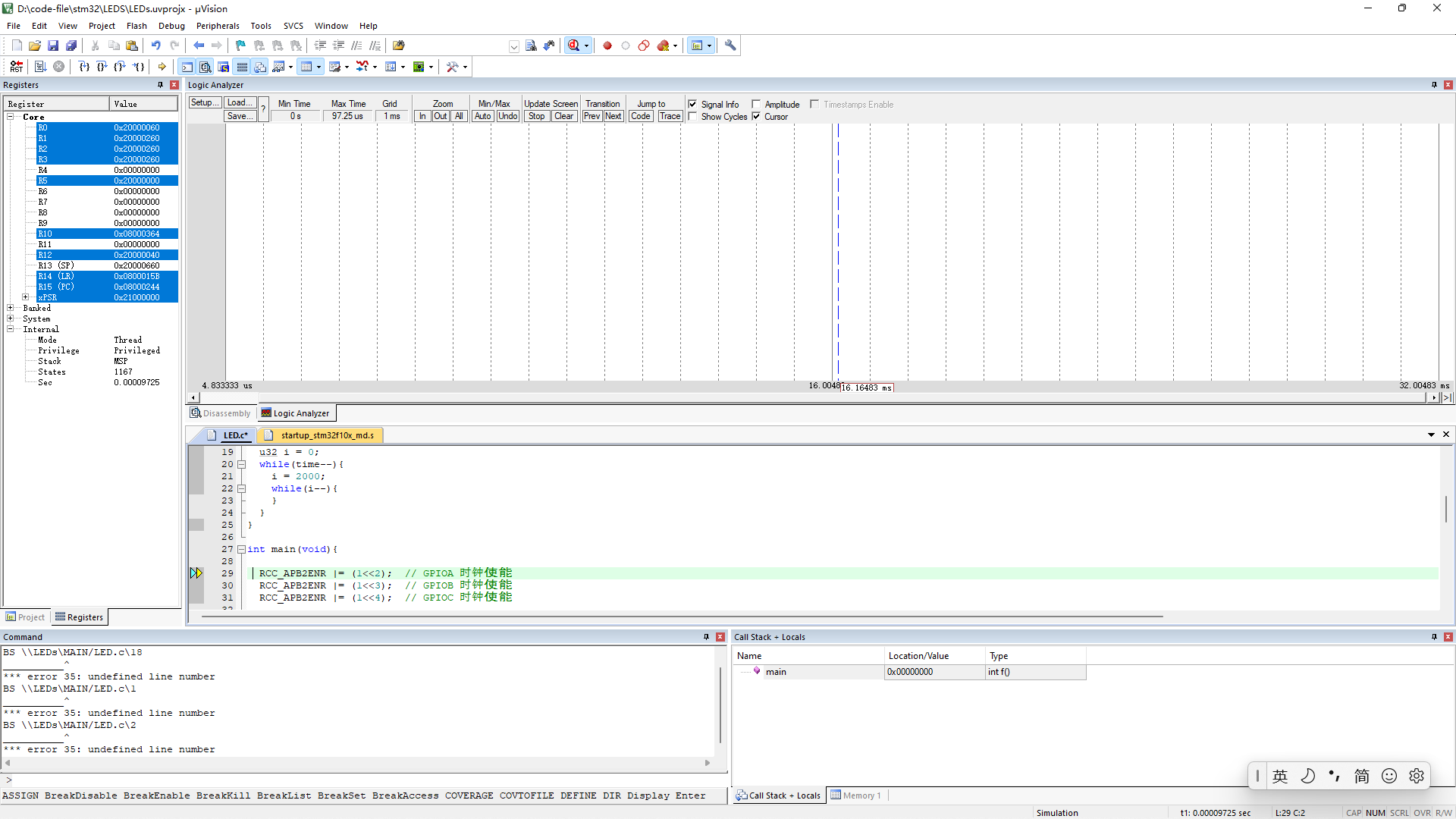Run the program with the yellow Run arrow
Image resolution: width=1456 pixels, height=819 pixels.
(162, 67)
